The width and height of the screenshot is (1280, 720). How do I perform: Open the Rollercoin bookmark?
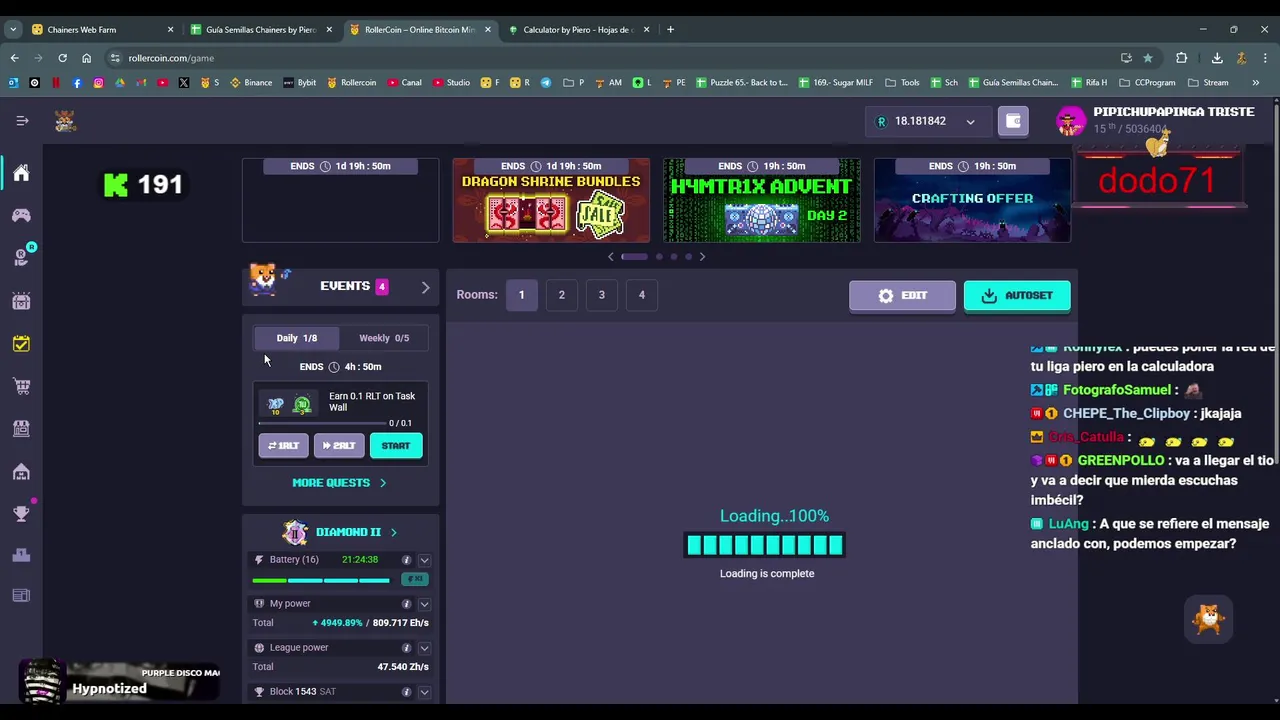point(352,83)
